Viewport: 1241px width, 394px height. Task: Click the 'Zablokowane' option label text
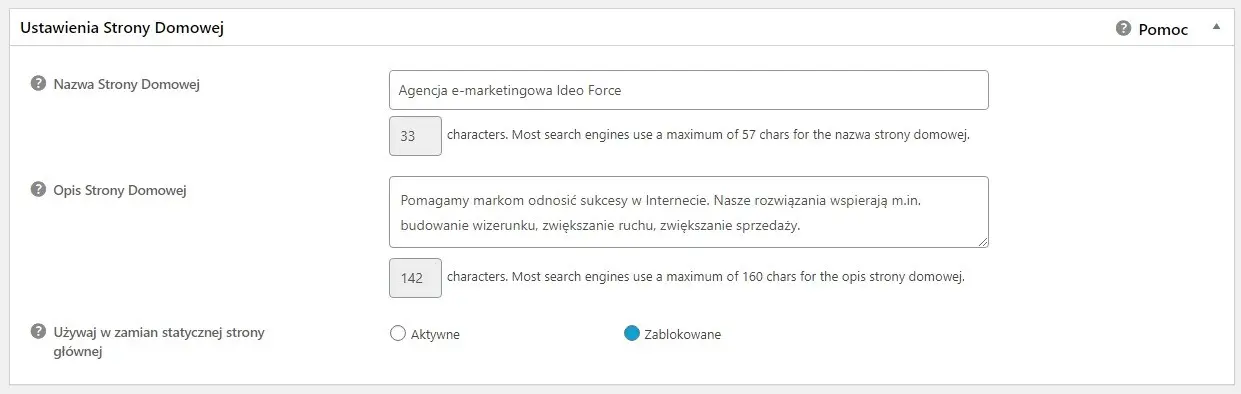[683, 335]
